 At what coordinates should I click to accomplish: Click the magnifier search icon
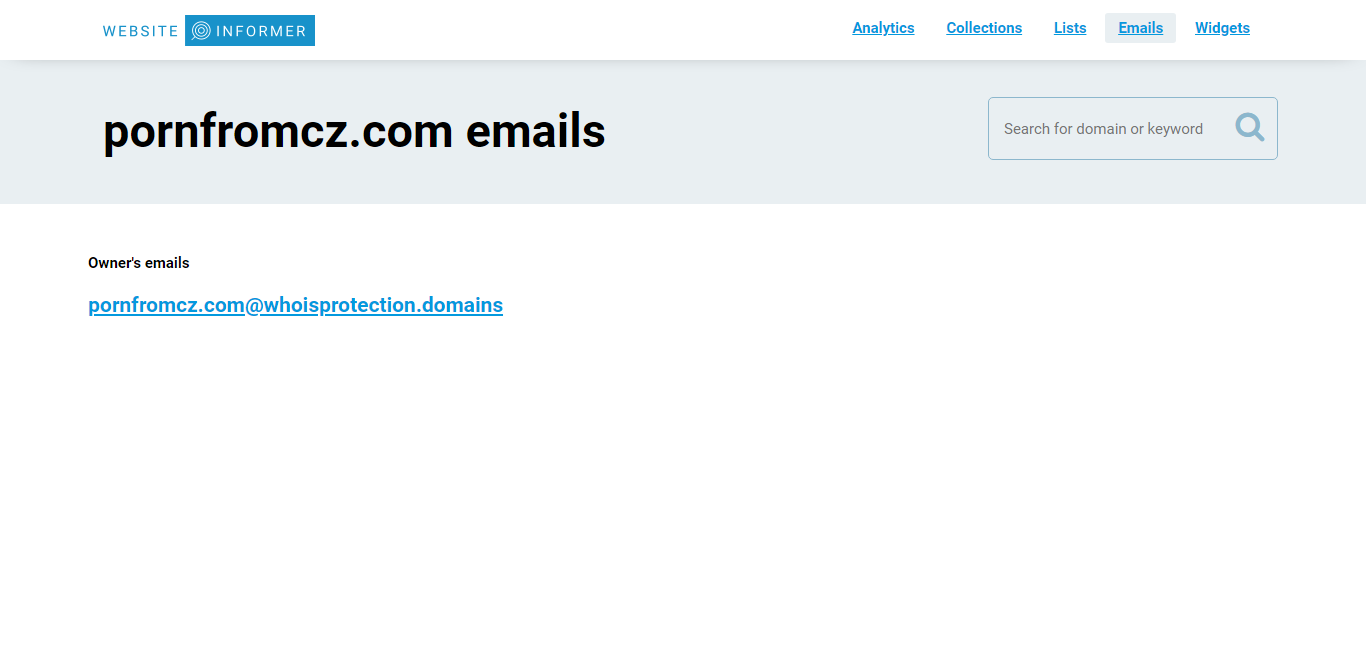(1249, 127)
